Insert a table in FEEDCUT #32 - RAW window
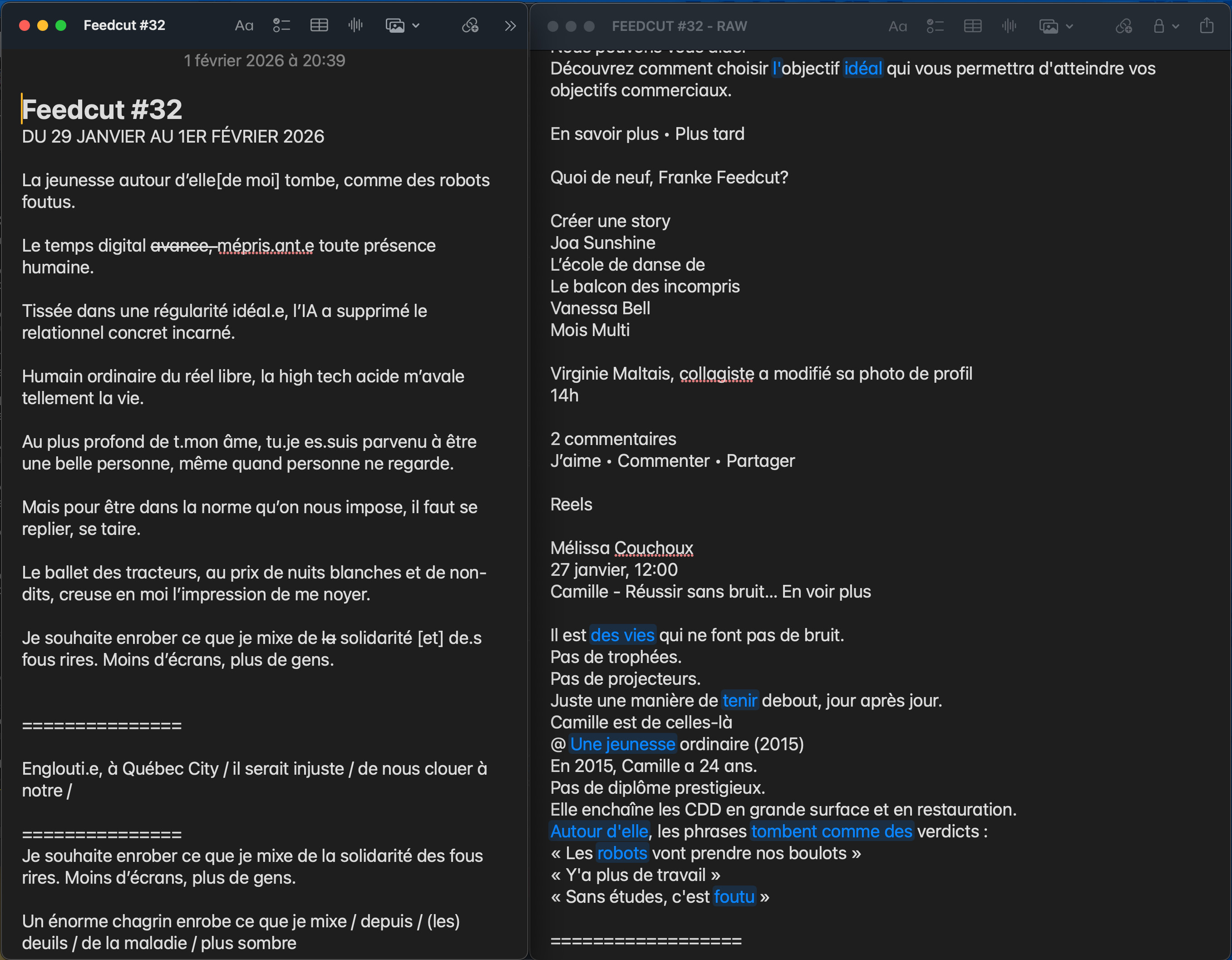 click(x=973, y=26)
